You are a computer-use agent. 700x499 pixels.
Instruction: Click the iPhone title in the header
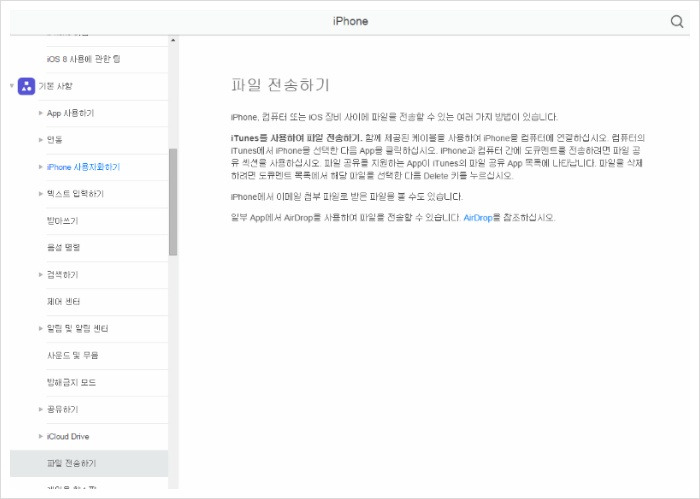point(350,21)
